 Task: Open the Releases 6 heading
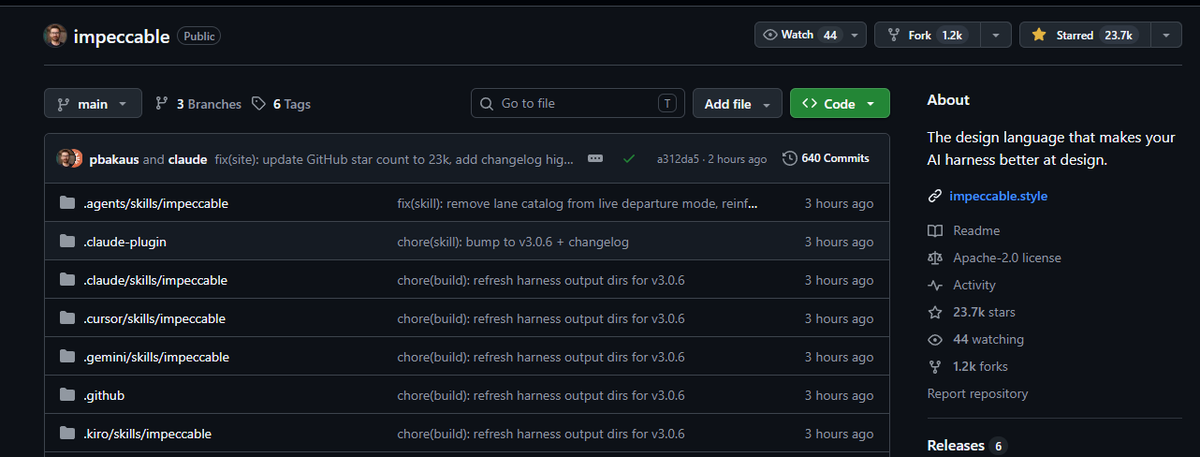coord(966,445)
